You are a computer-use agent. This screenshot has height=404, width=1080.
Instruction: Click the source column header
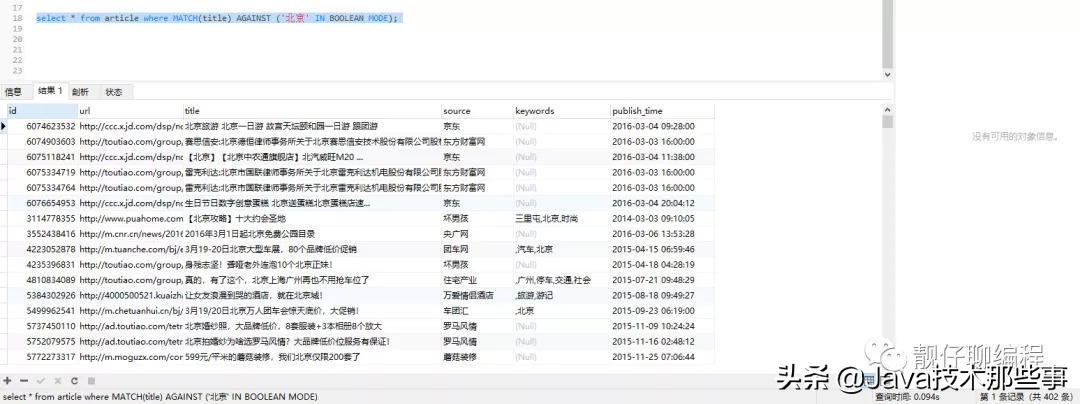(x=476, y=110)
